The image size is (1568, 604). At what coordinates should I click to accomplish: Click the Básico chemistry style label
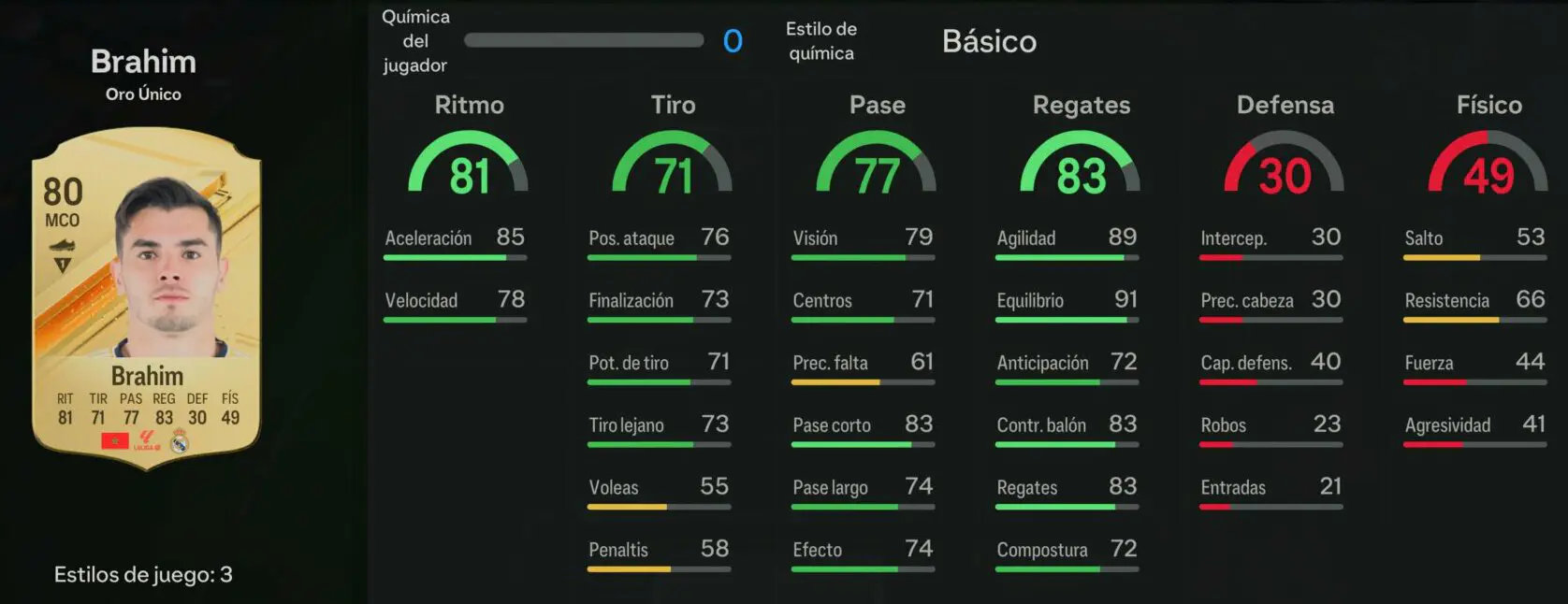[989, 41]
